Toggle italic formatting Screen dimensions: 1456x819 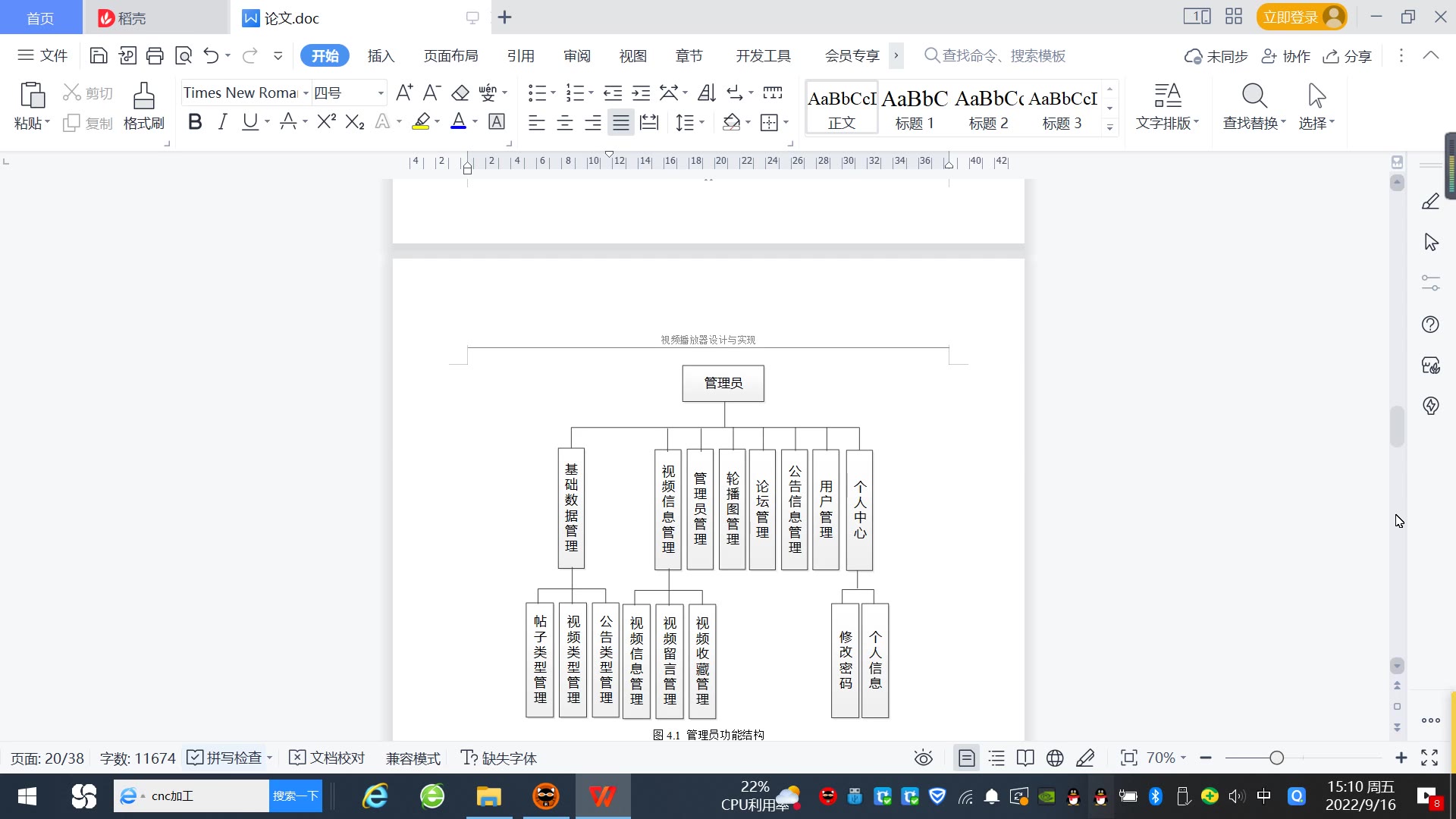[x=222, y=122]
